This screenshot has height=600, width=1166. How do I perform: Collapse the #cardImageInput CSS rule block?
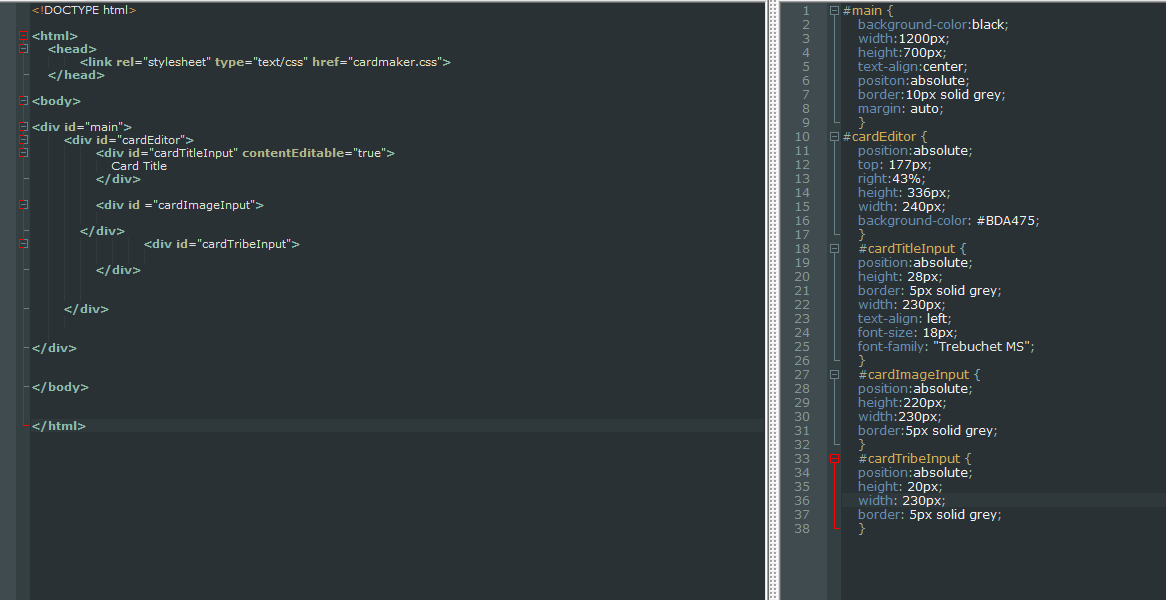(835, 374)
